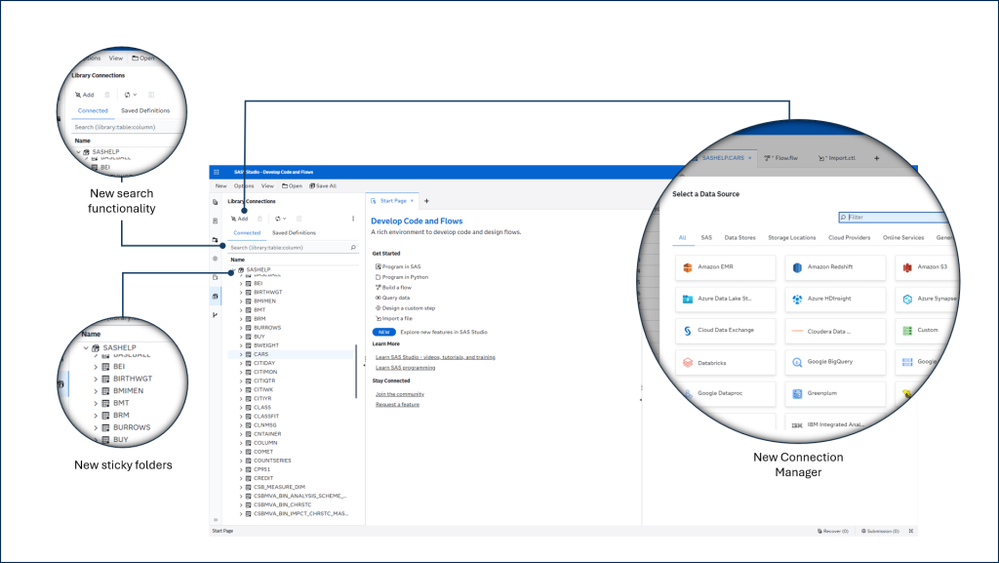The width and height of the screenshot is (999, 563).
Task: Open the applications menu hamburger icon
Action: [x=217, y=172]
